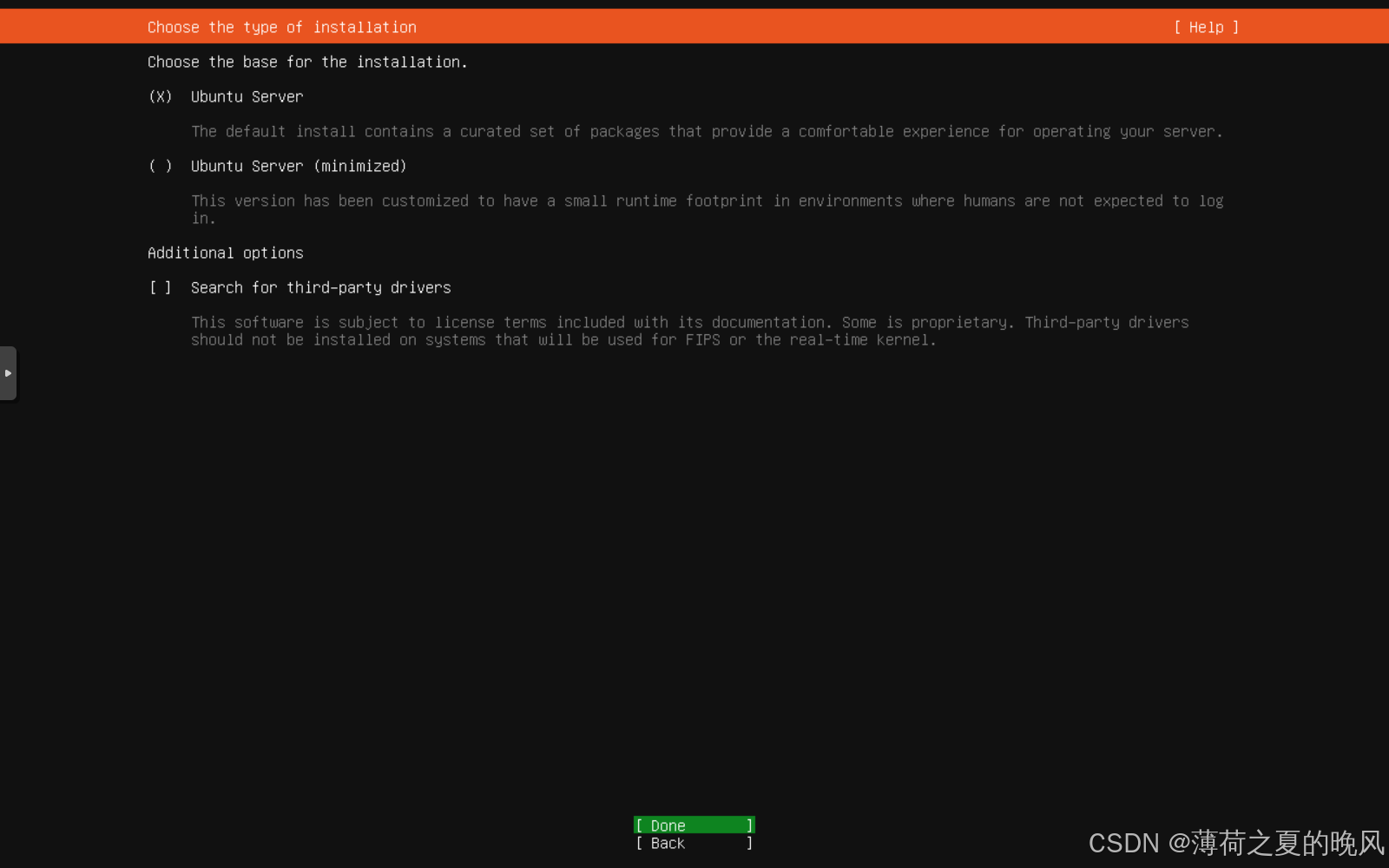Select the Ubuntu Server radio option
The height and width of the screenshot is (868, 1389).
pyautogui.click(x=161, y=96)
